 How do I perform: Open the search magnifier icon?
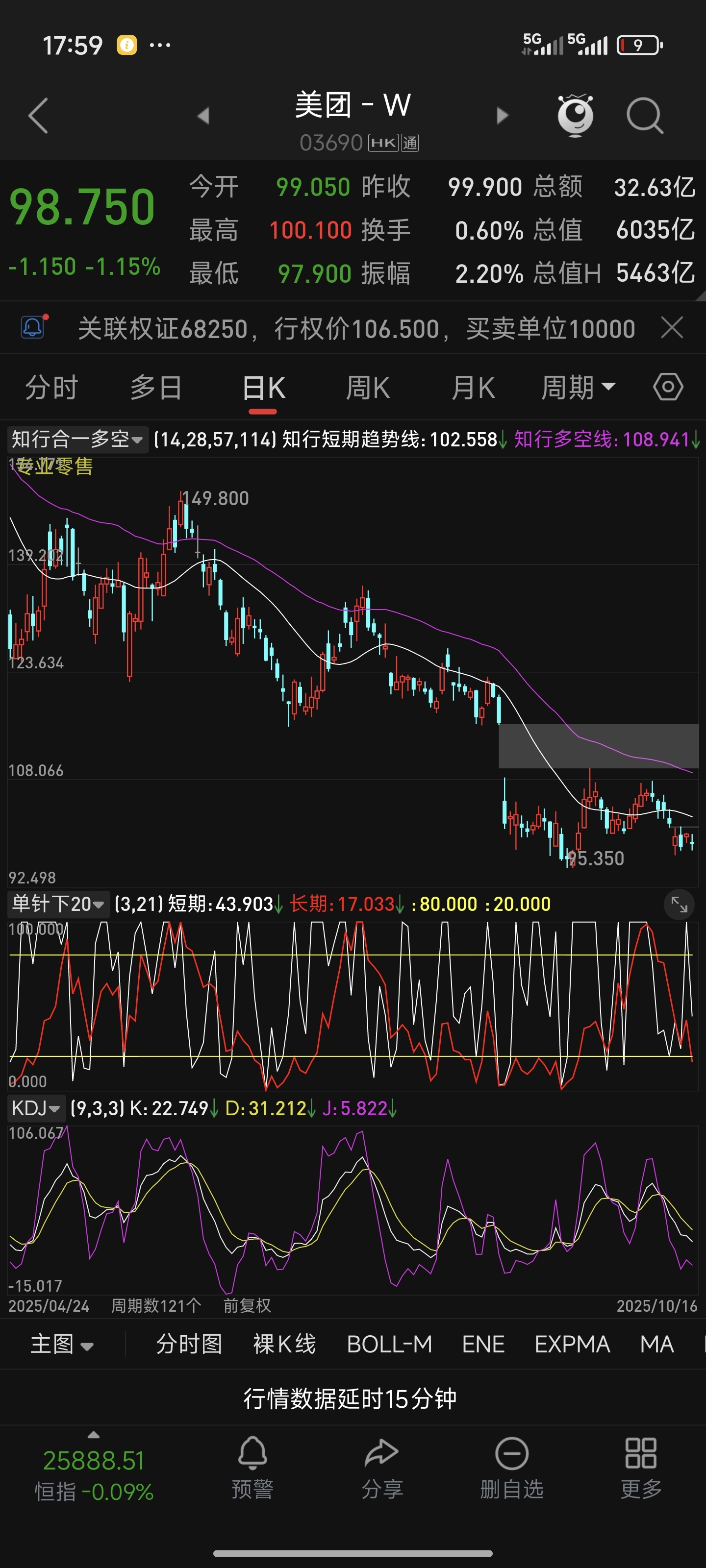(x=645, y=115)
